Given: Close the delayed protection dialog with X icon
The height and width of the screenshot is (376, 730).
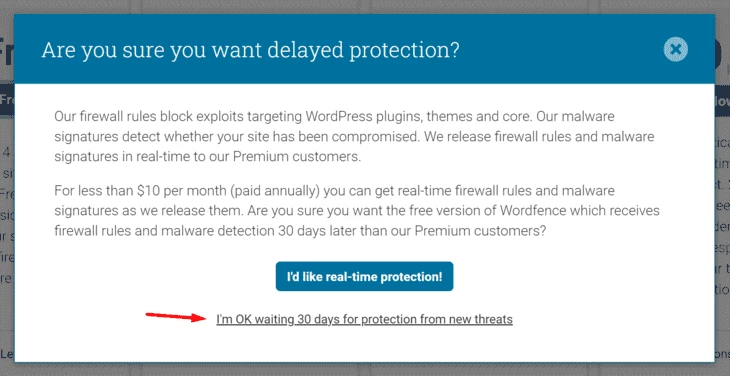Looking at the screenshot, I should (676, 49).
